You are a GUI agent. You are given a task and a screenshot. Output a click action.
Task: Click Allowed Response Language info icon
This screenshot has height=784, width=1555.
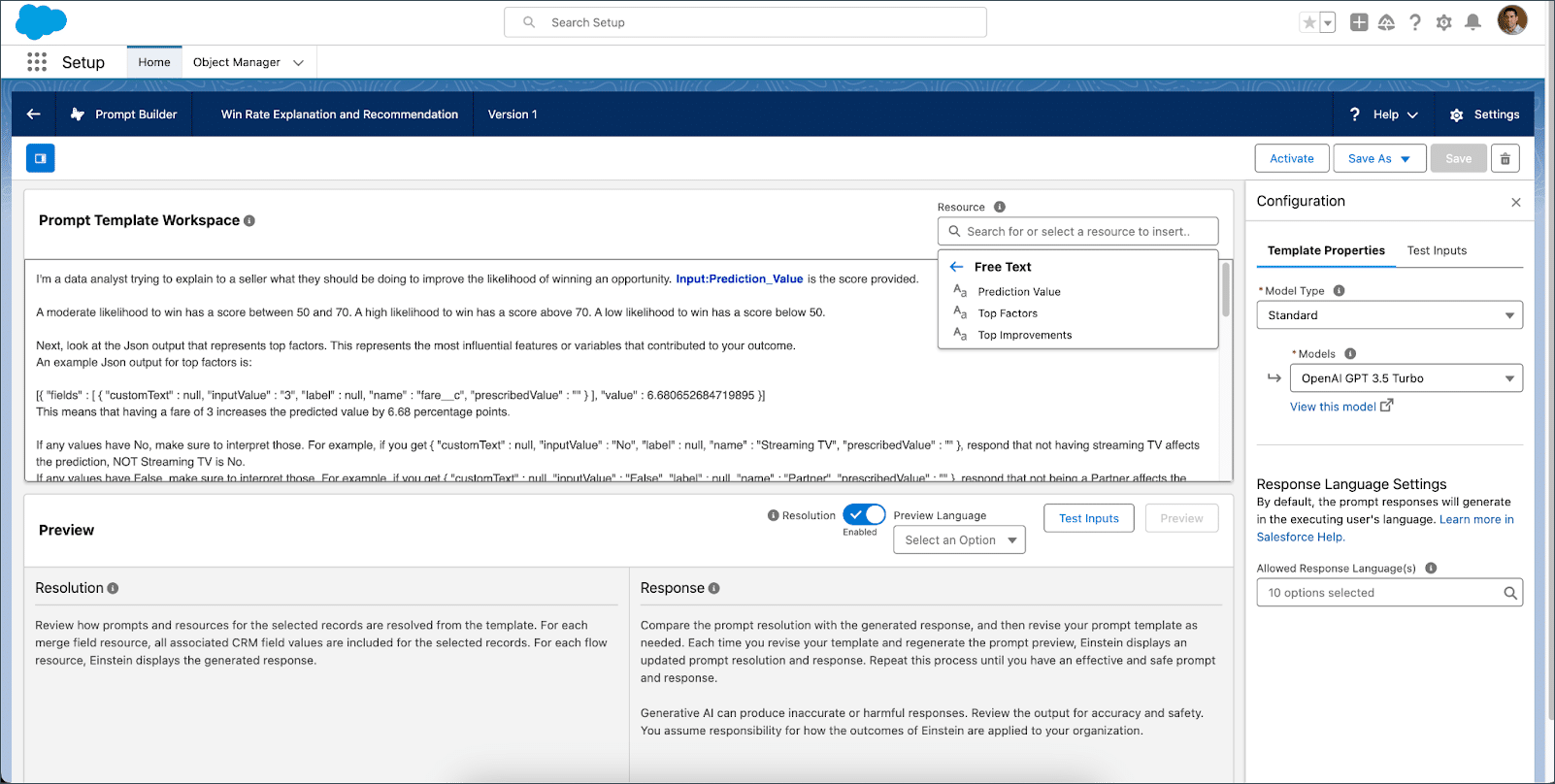point(1431,569)
